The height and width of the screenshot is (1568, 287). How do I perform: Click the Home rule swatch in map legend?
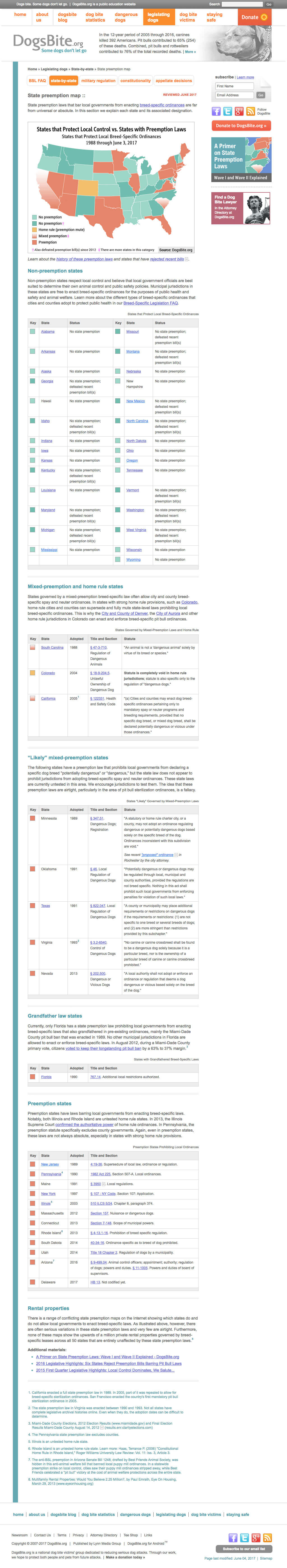tap(35, 229)
